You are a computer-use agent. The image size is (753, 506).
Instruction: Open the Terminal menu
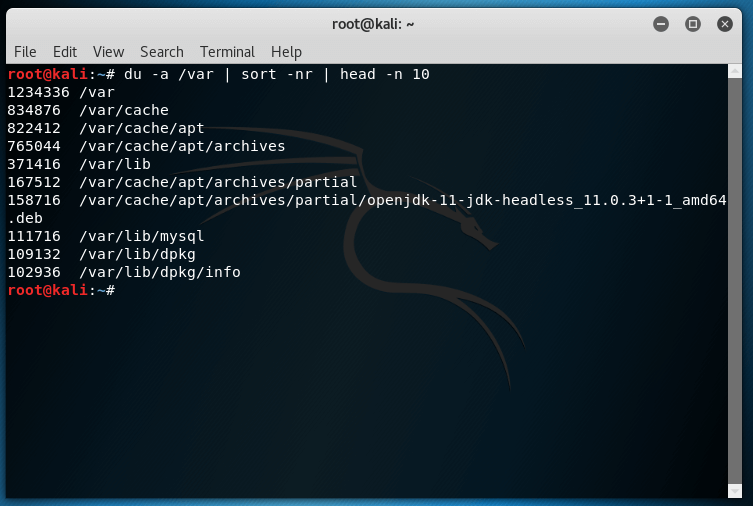(x=227, y=51)
